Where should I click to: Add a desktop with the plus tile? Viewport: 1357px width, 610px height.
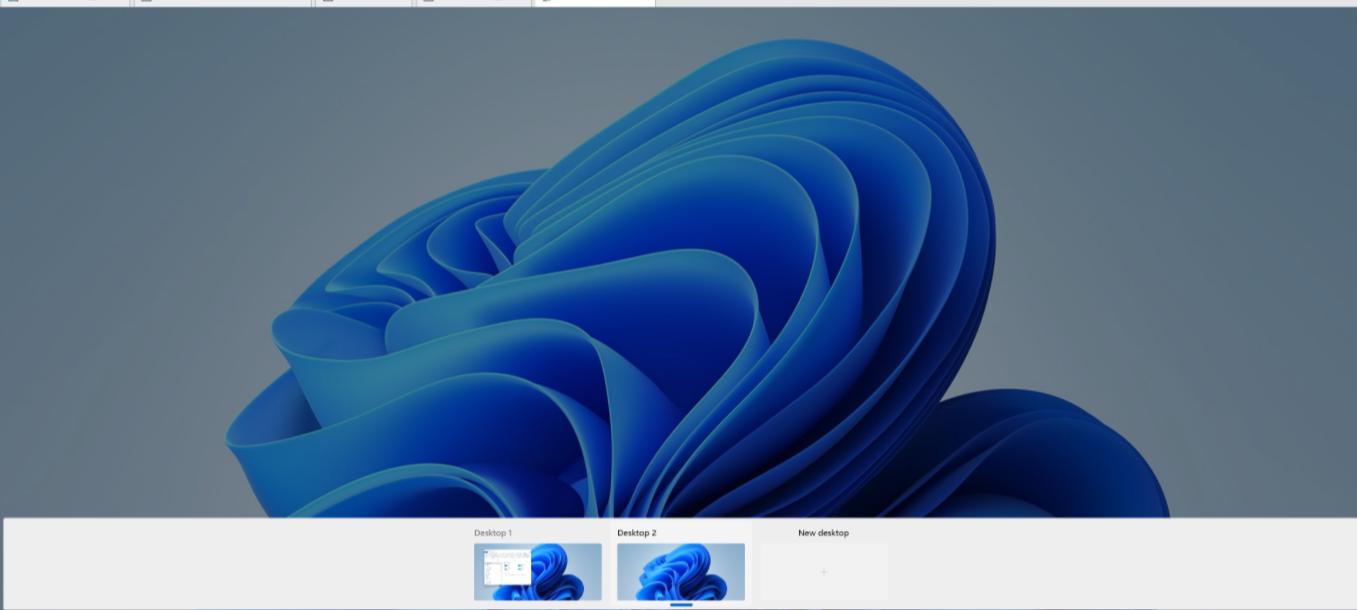pyautogui.click(x=824, y=572)
